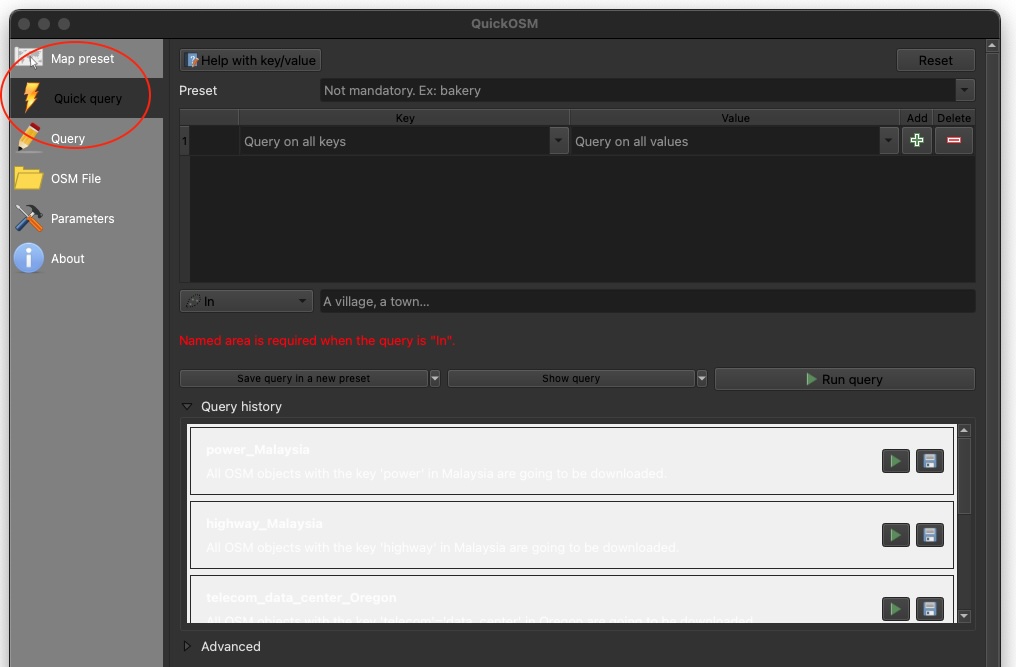Run the telecom_data_center_Oregon history query
Viewport: 1016px width, 667px height.
(x=895, y=608)
